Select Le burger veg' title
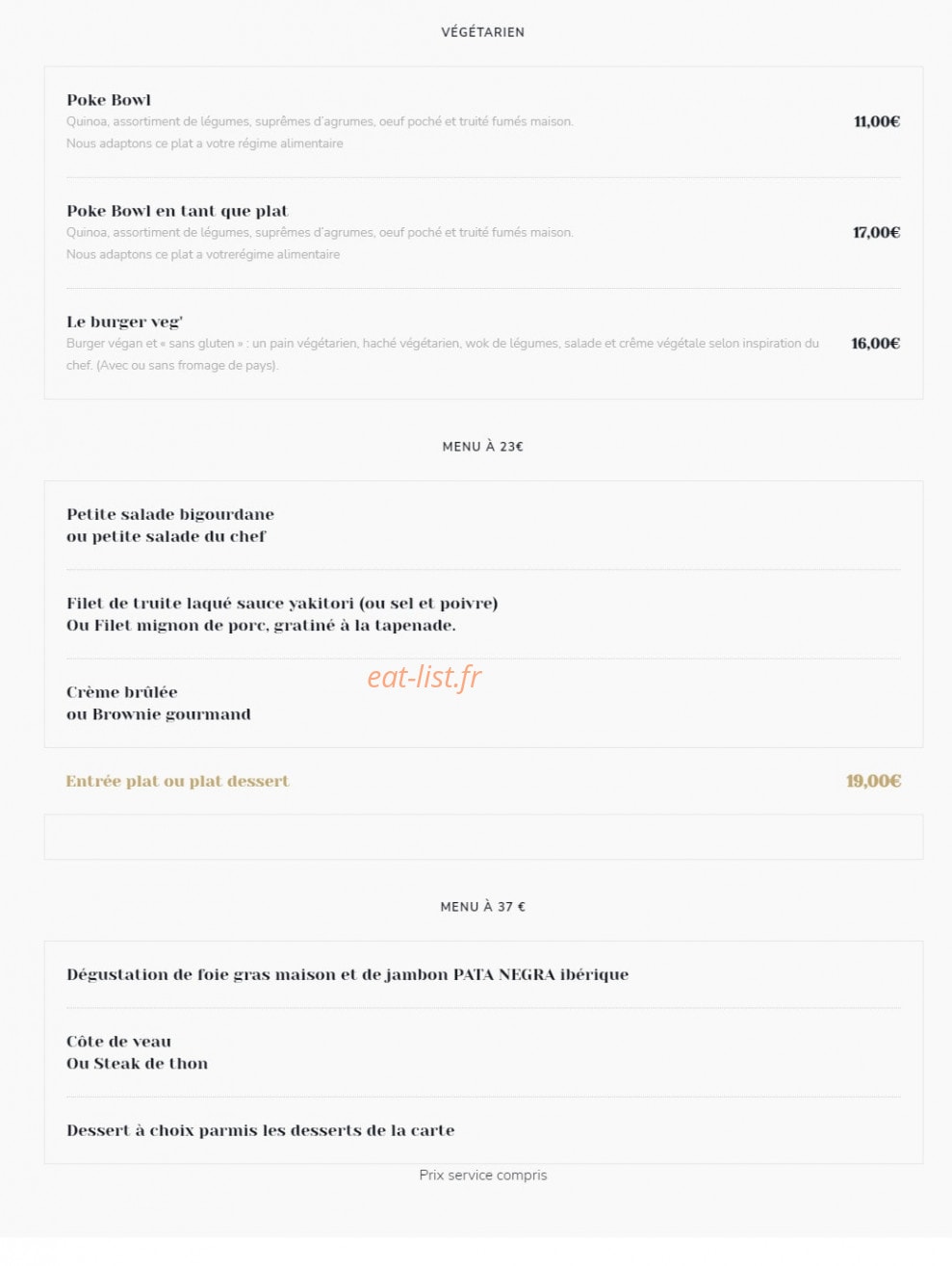Viewport: 952px width, 1266px height. point(124,322)
